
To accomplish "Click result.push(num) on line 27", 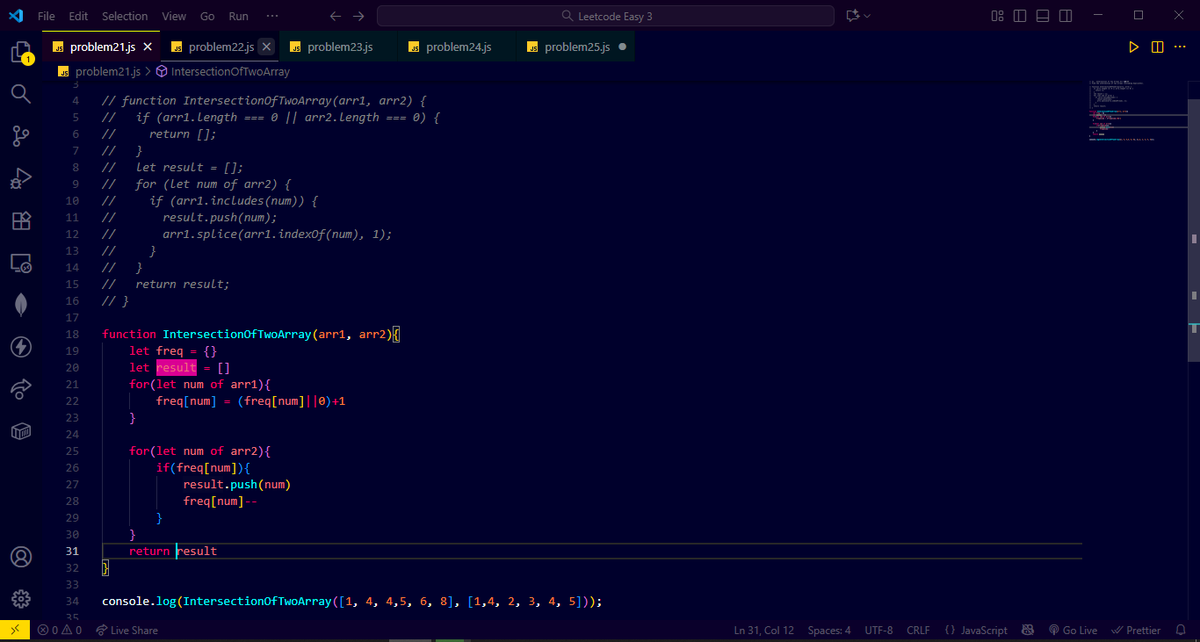I will point(237,484).
